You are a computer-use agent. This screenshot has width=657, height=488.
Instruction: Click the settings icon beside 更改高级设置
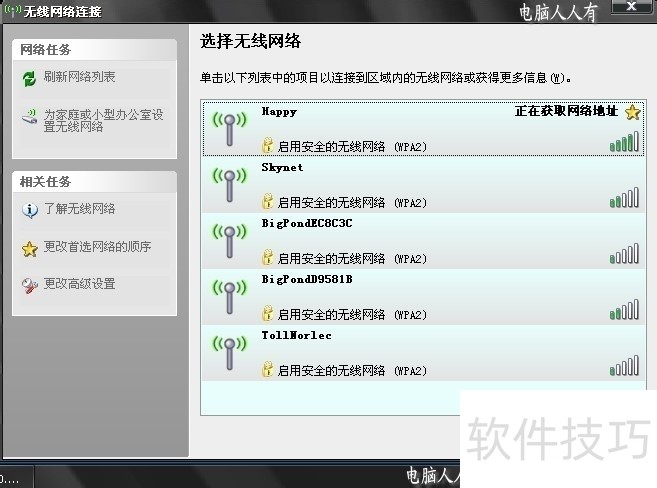coord(29,285)
